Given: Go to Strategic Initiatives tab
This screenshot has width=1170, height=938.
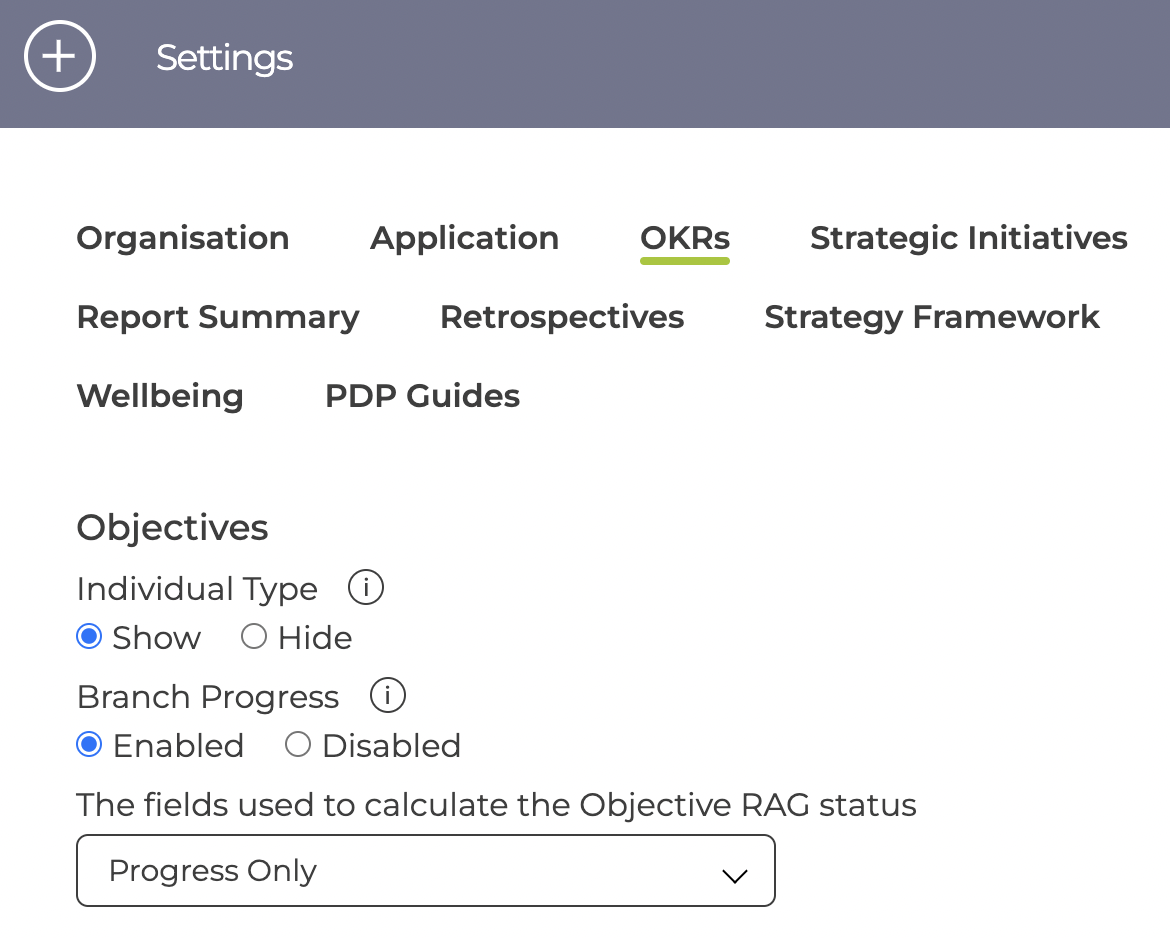Looking at the screenshot, I should 968,238.
